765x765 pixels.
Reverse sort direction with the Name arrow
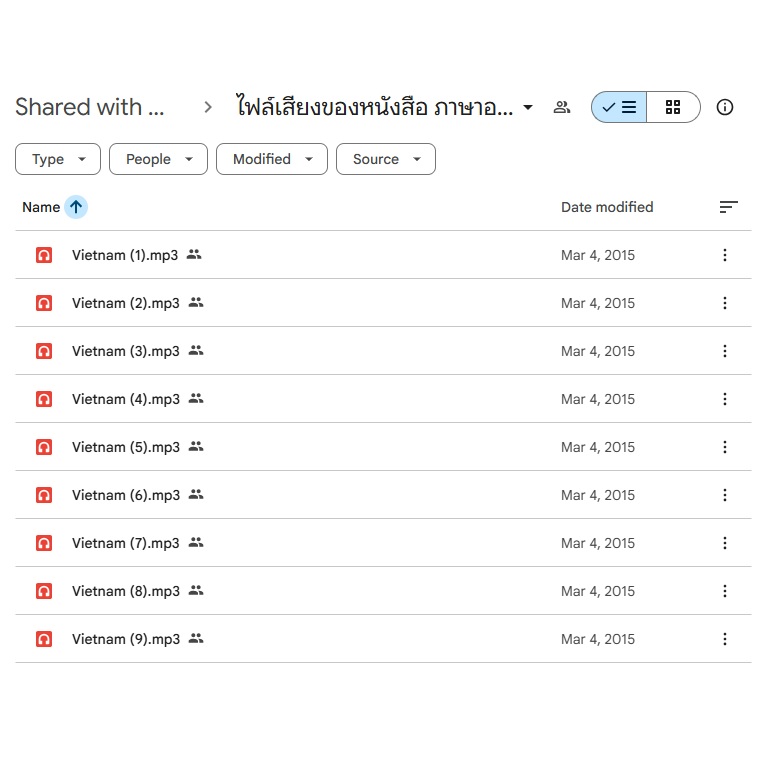tap(76, 207)
